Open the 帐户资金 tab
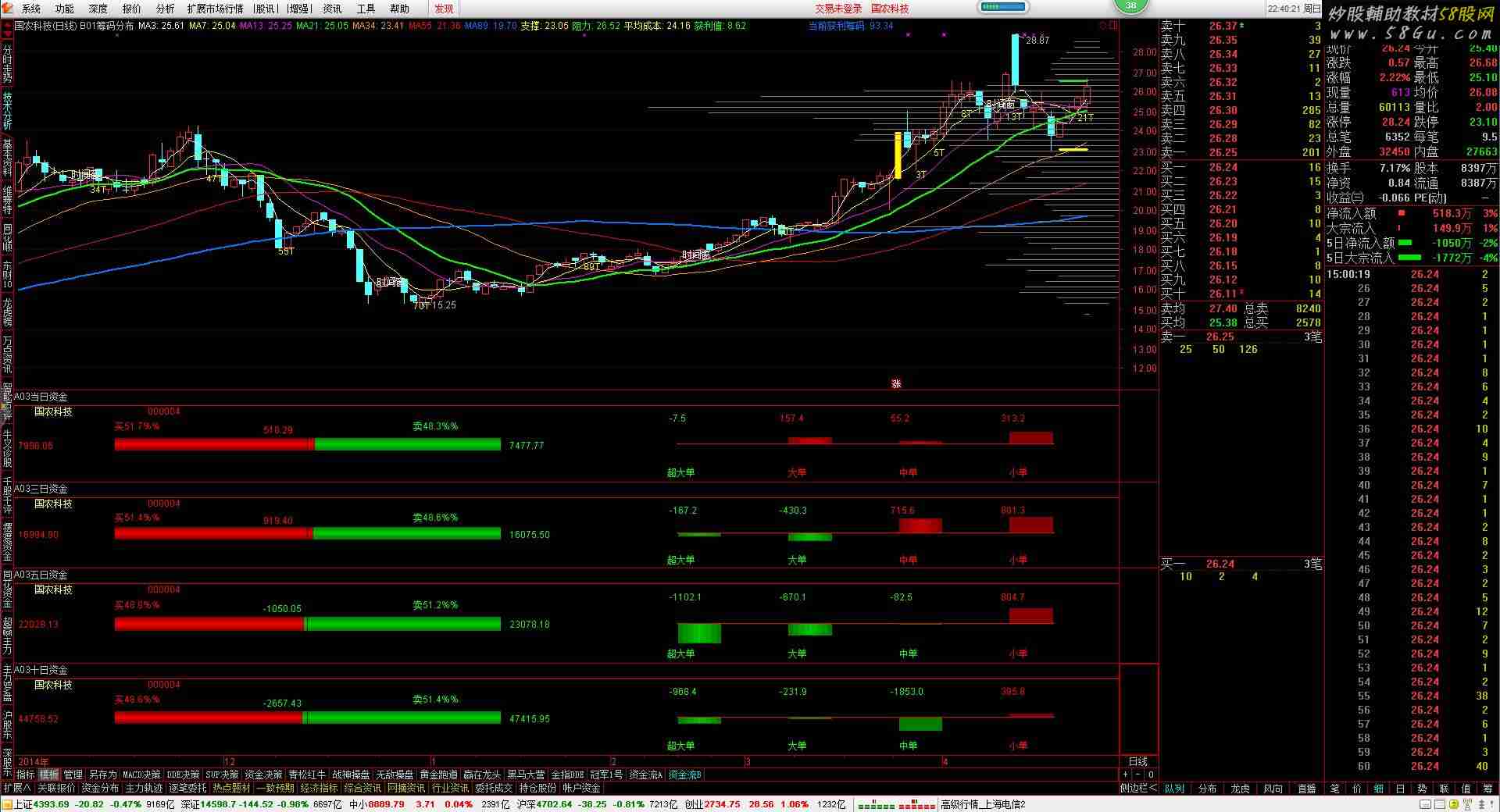The width and height of the screenshot is (1500, 812). [x=581, y=789]
